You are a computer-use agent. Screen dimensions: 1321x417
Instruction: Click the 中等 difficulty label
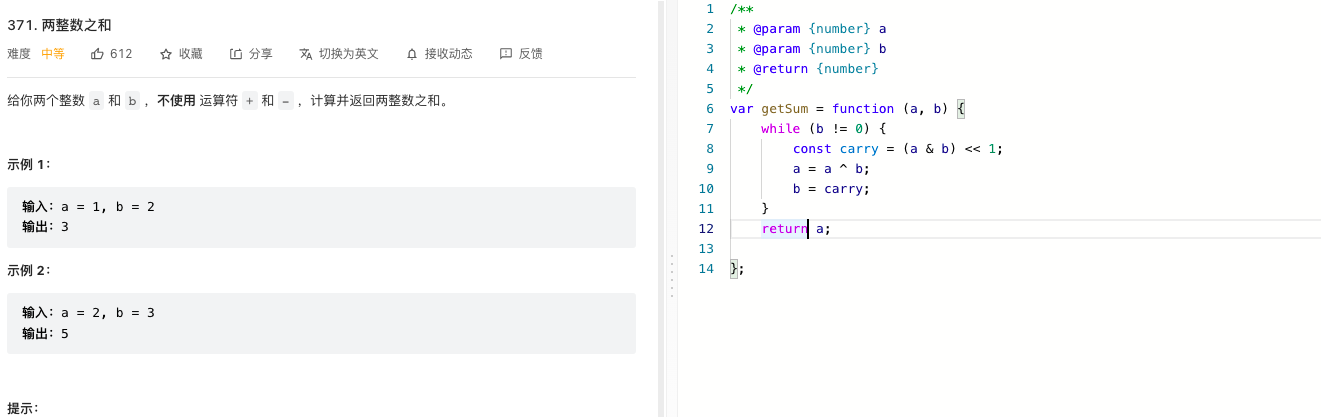(x=53, y=54)
